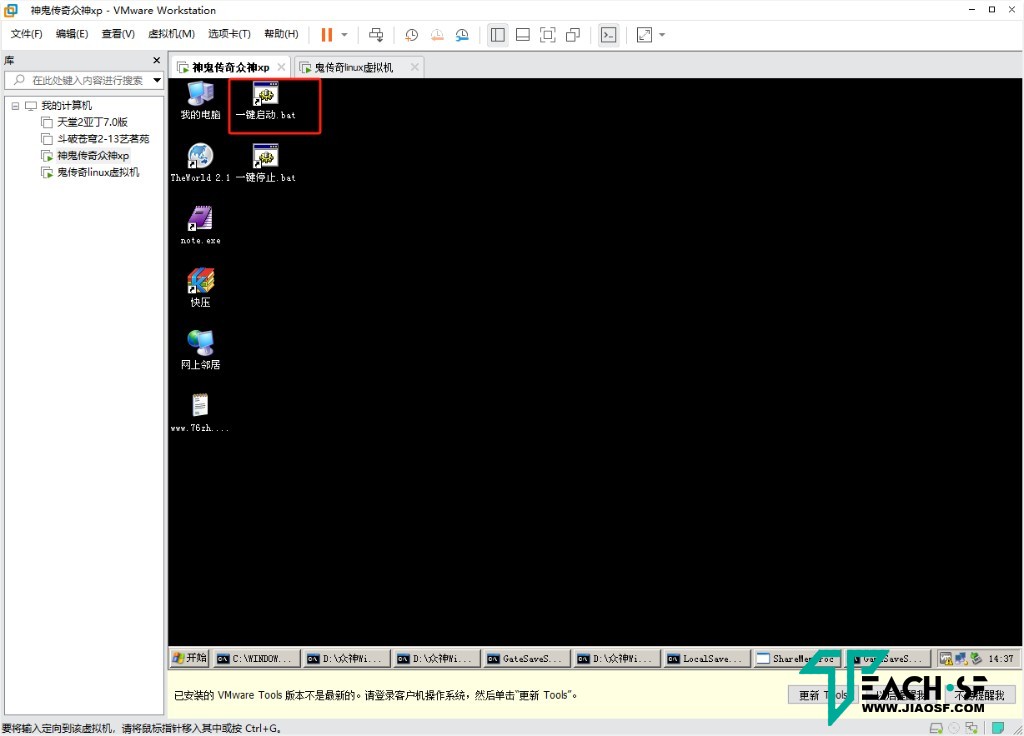Revert the VM to previous snapshot
The width and height of the screenshot is (1024, 736).
[437, 35]
